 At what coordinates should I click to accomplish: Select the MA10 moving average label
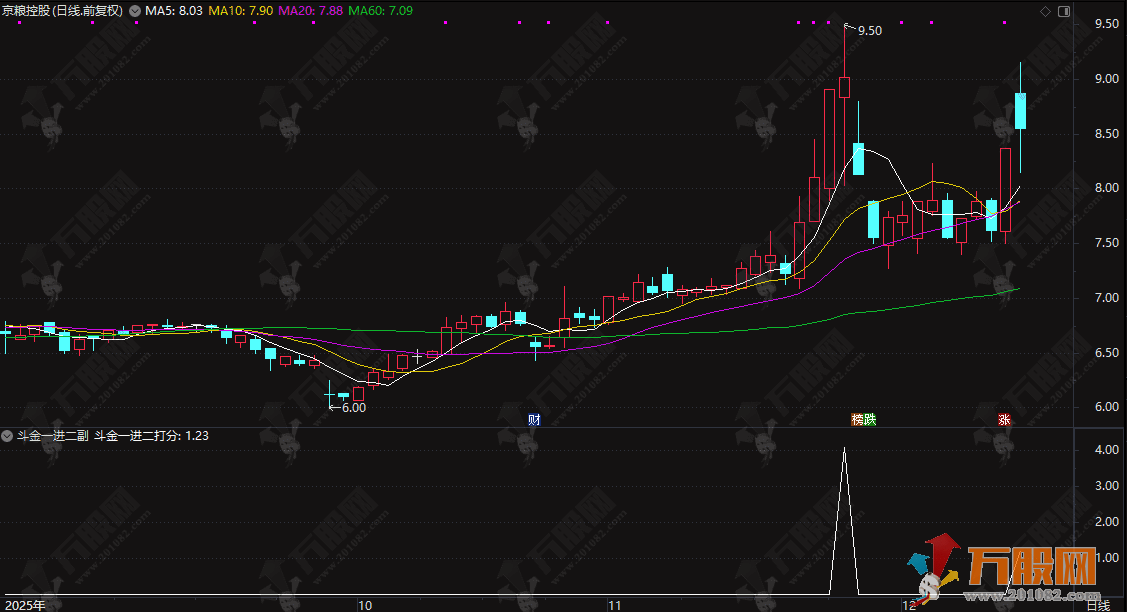tap(243, 11)
